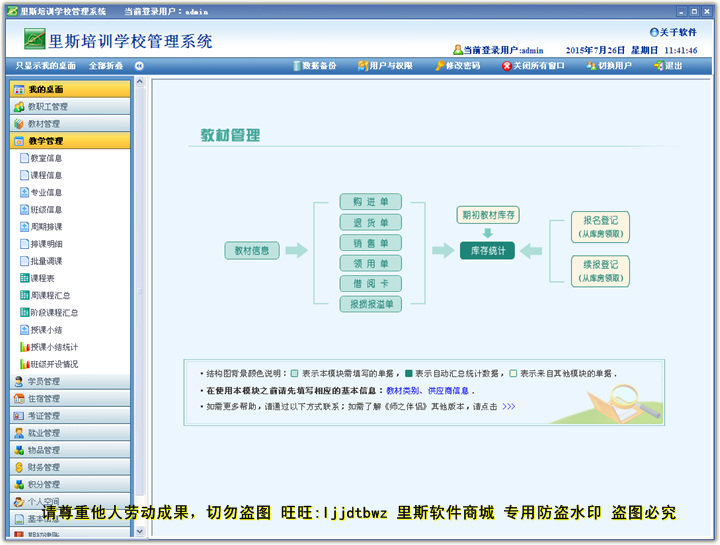Open 专业信息 in the tree
Viewport: 720px width, 545px height.
point(41,192)
